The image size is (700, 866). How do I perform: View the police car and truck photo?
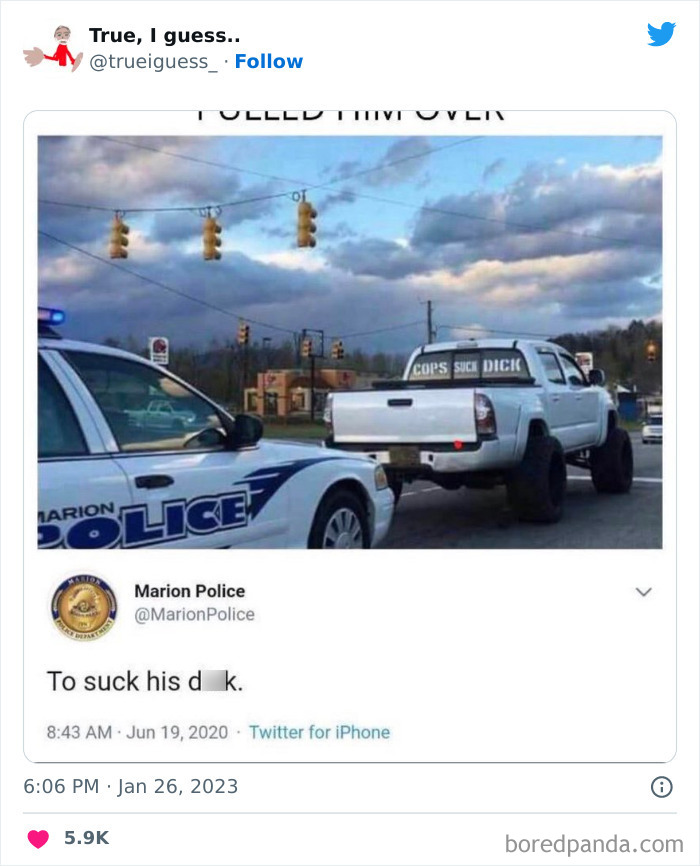coord(350,342)
